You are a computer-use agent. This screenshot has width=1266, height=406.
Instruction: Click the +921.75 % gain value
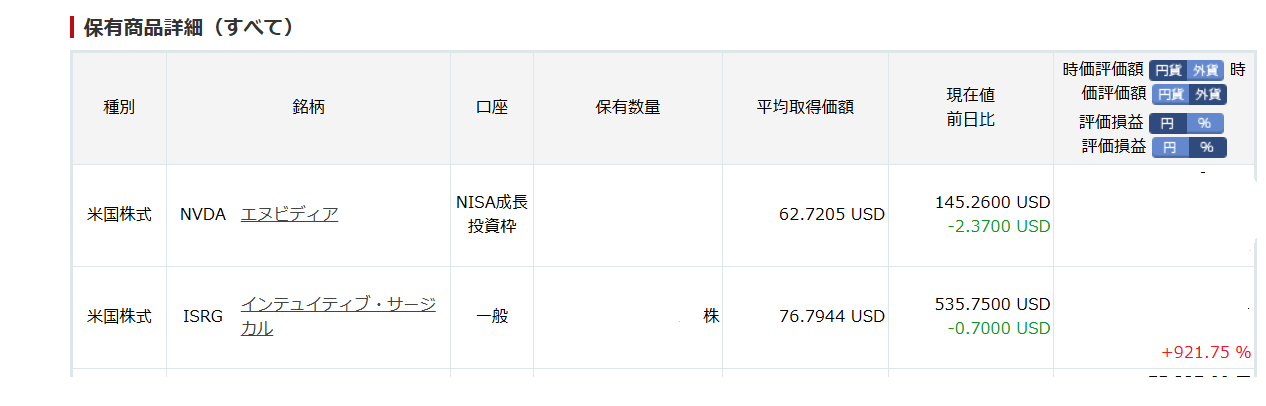pyautogui.click(x=1206, y=352)
